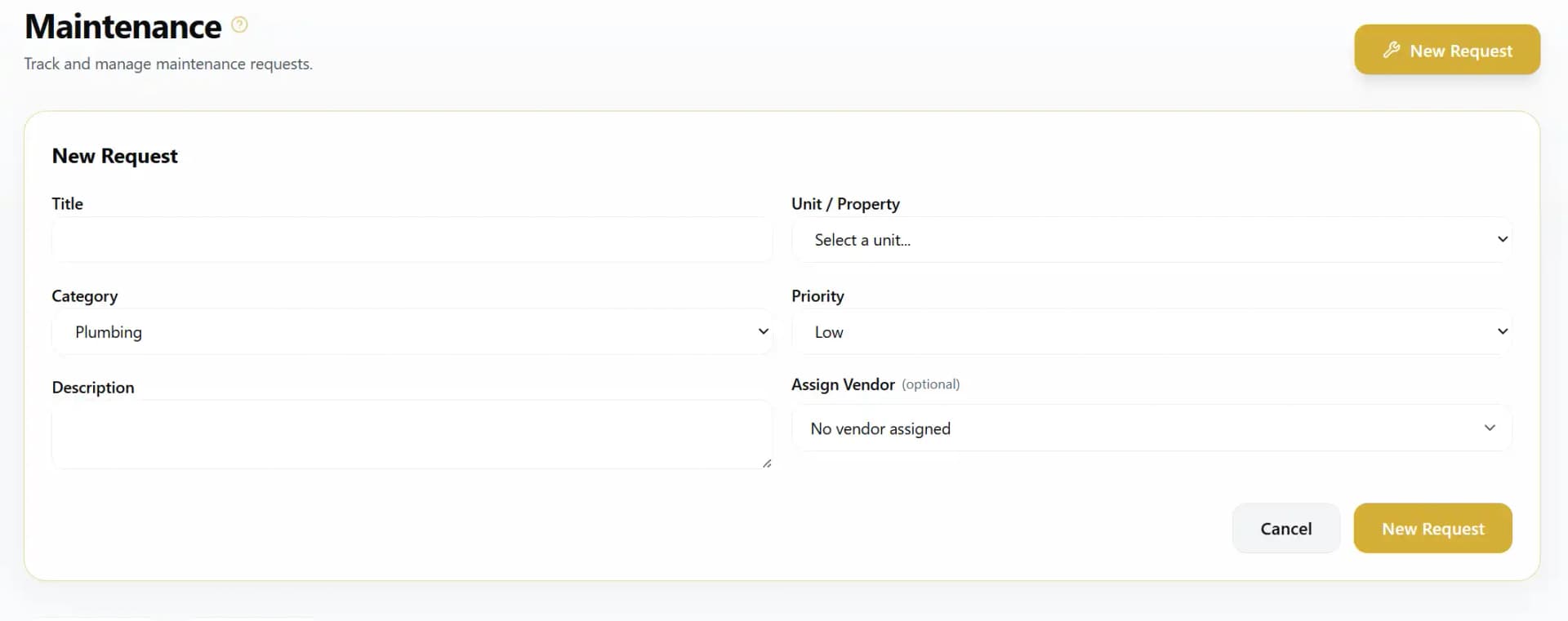Click the Assign Vendor chevron arrow

(x=1490, y=428)
